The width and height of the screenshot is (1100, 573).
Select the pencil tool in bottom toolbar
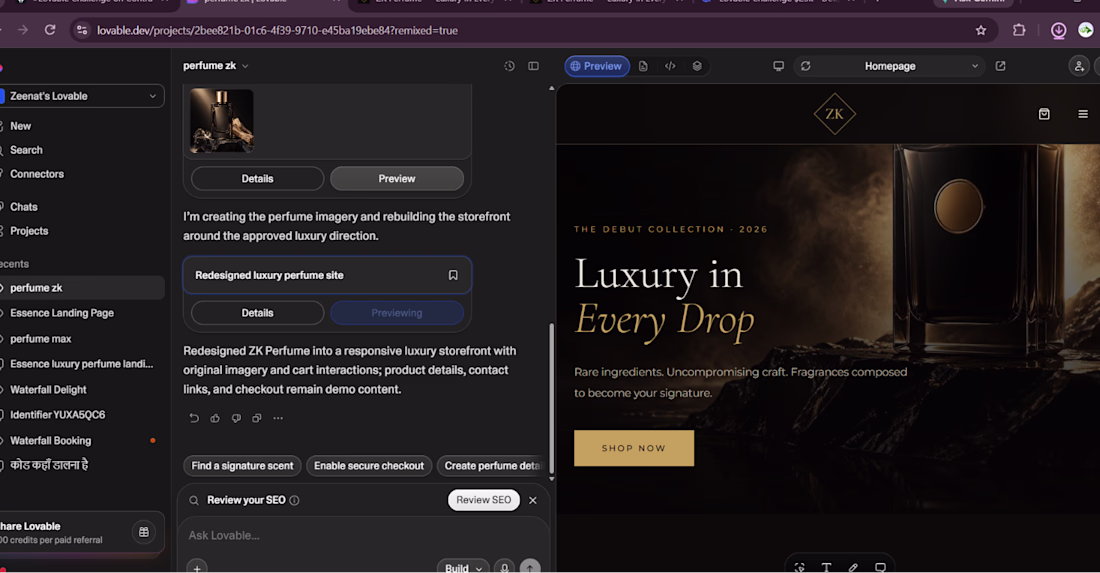853,567
